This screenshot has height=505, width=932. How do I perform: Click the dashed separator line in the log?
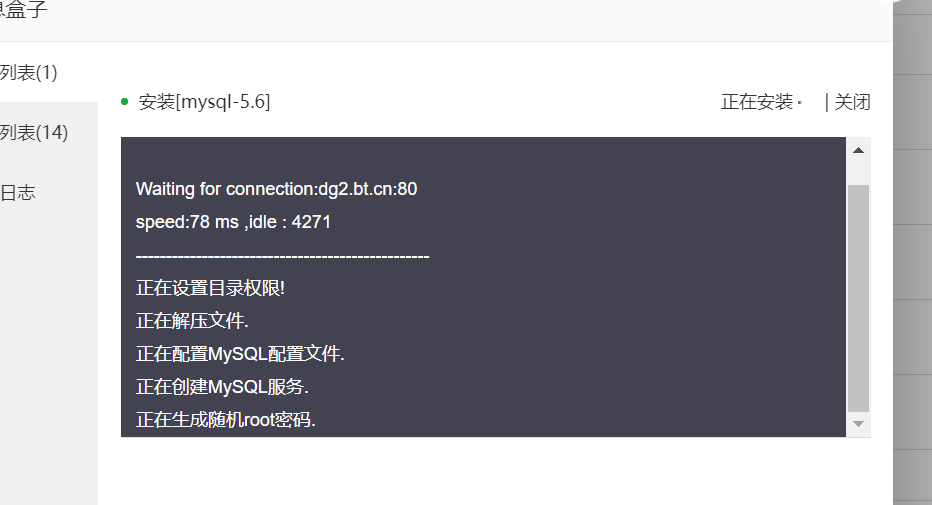pyautogui.click(x=282, y=257)
